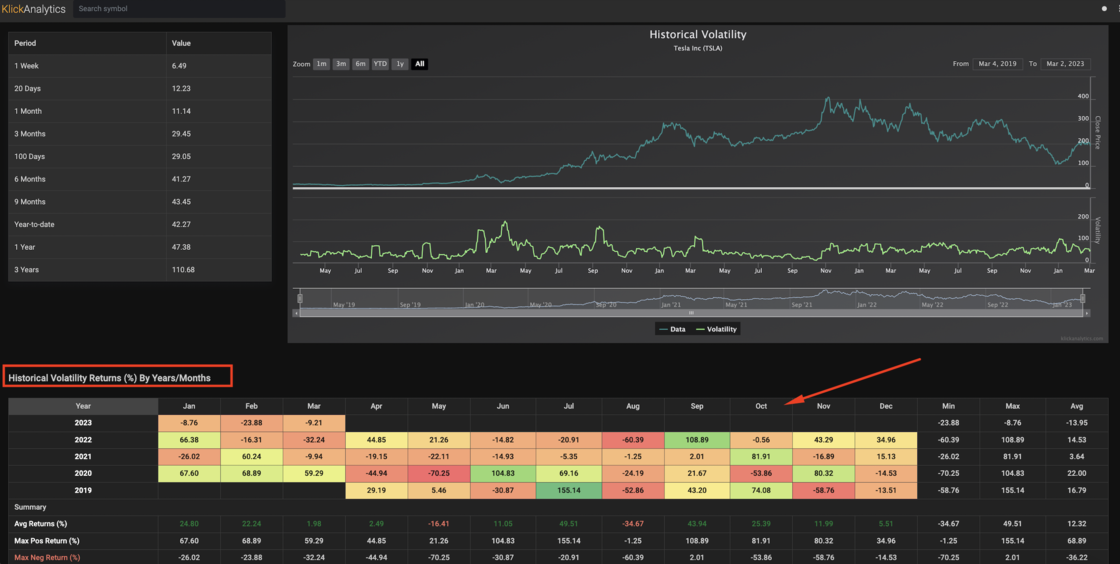
Task: Click the navigator scrollbar left arrow
Action: 296,313
